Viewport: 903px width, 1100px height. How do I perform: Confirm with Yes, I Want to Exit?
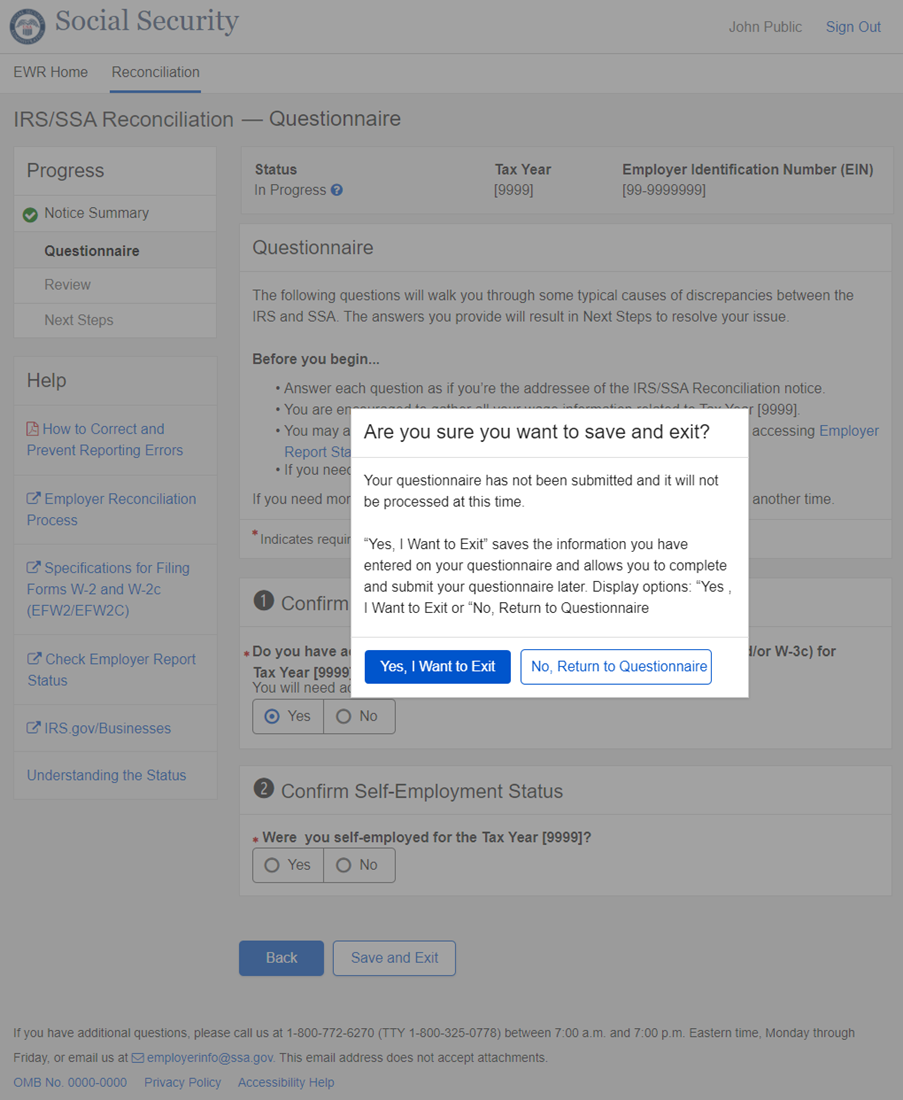click(437, 667)
